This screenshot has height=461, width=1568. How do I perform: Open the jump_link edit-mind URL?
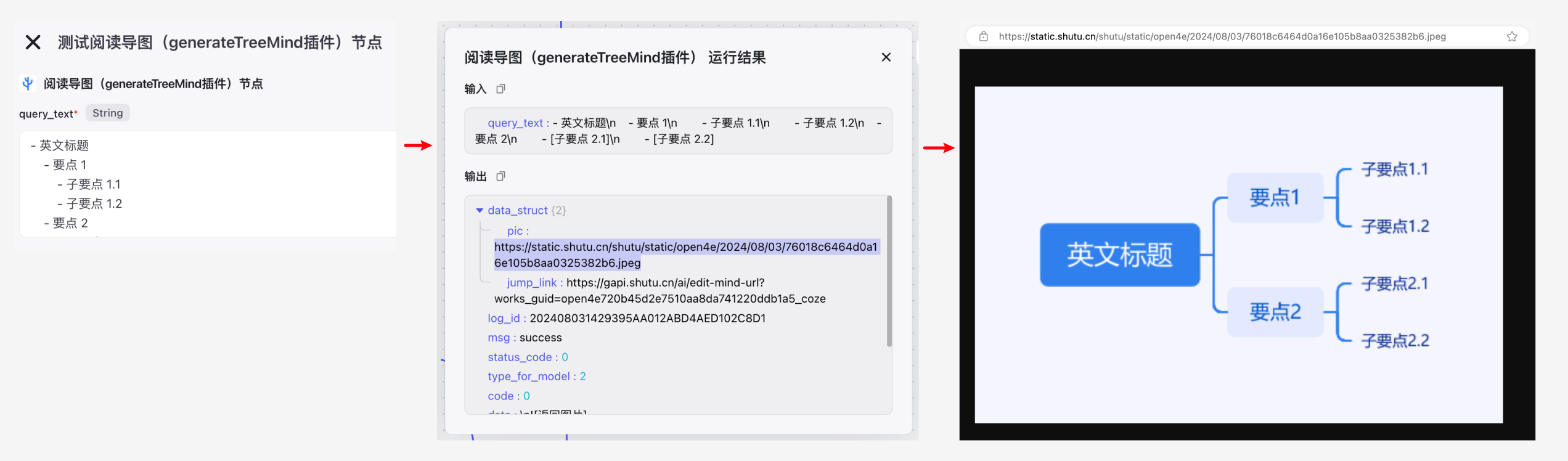[660, 290]
